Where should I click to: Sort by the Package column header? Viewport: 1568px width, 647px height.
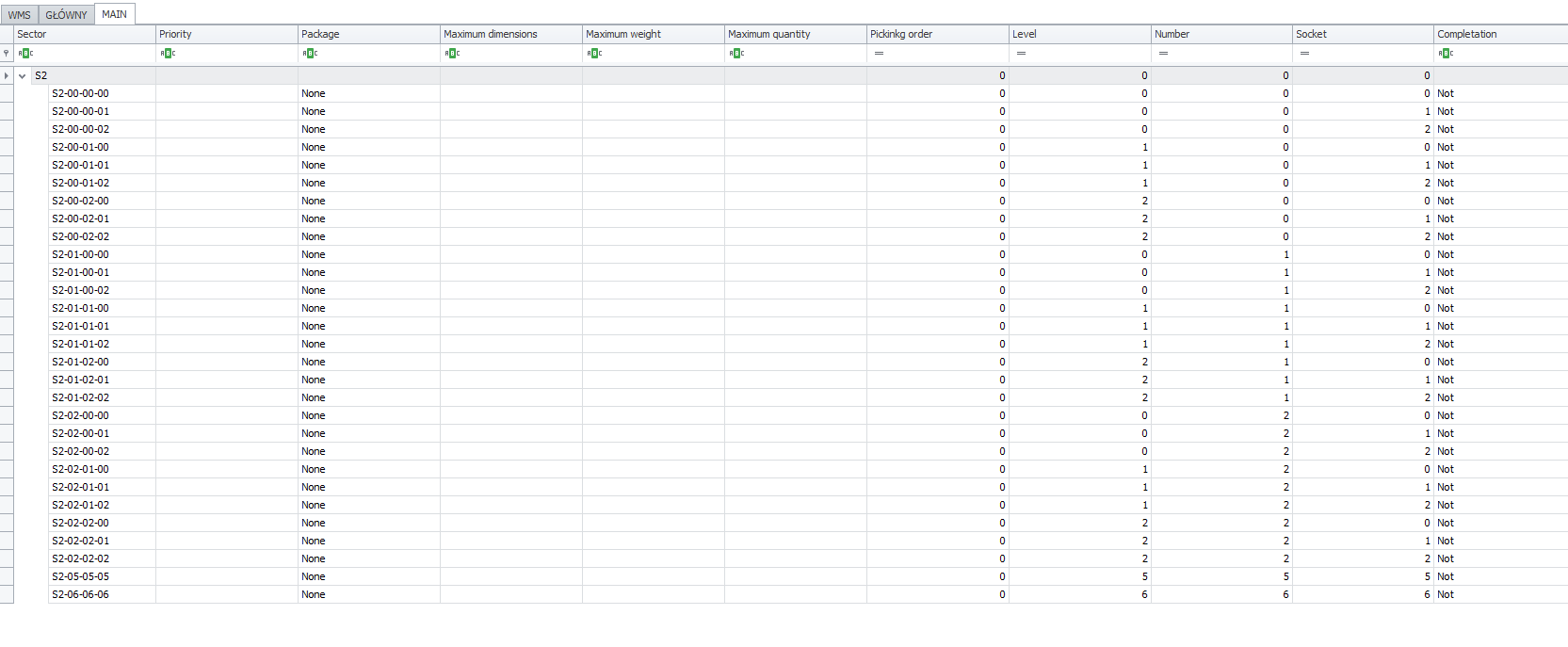[369, 34]
